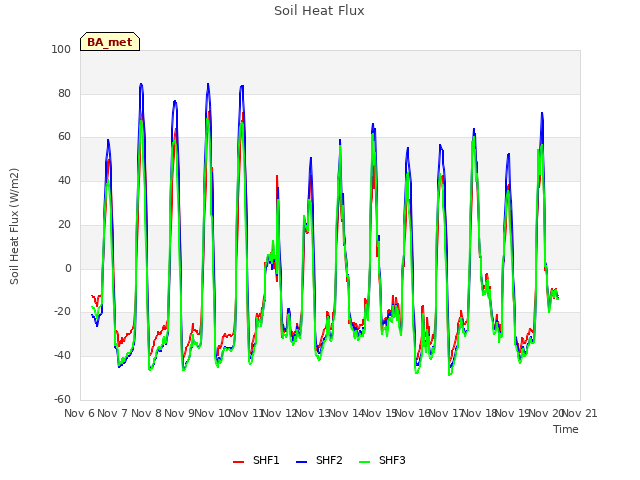Click the Nov 21 x-axis tick label
This screenshot has height=480, width=640.
[x=580, y=413]
